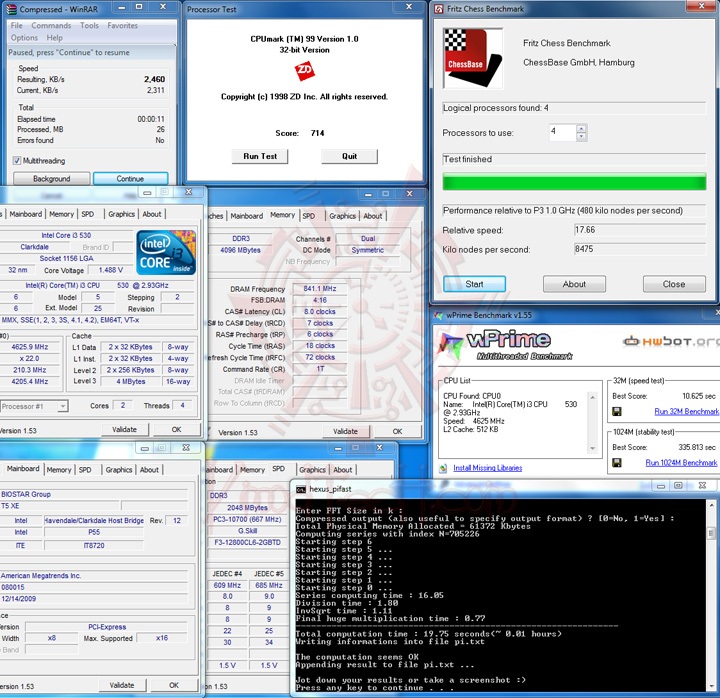Screen dimensions: 720x698
Task: Click OK in the CPU tab window
Action: (176, 429)
